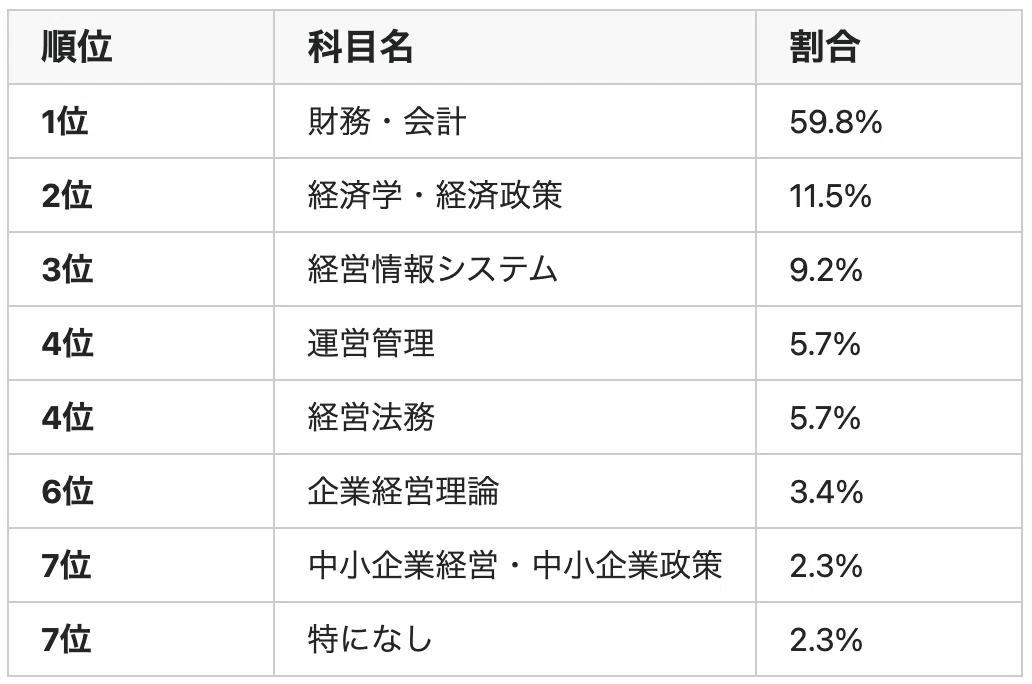This screenshot has width=1032, height=684.
Task: Click the 3.4% percentage cell
Action: tap(889, 491)
